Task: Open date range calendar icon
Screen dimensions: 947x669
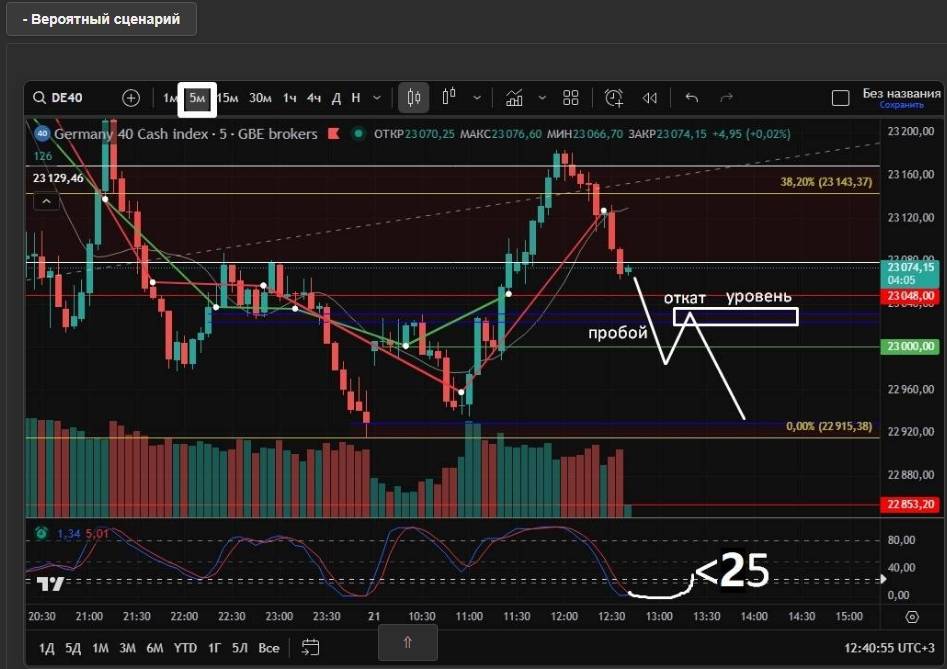Action: [311, 647]
